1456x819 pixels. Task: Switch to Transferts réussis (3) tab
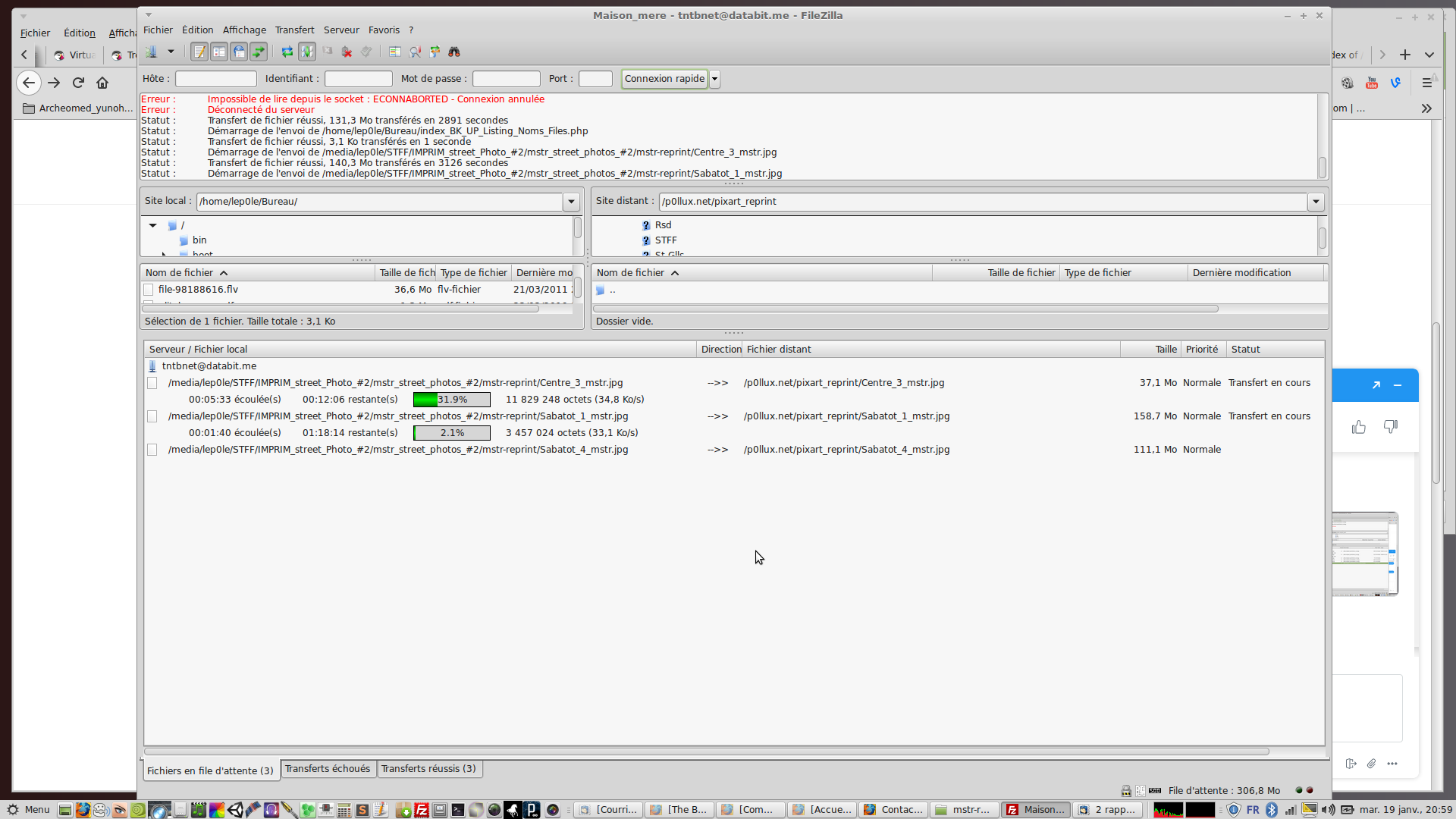point(428,769)
